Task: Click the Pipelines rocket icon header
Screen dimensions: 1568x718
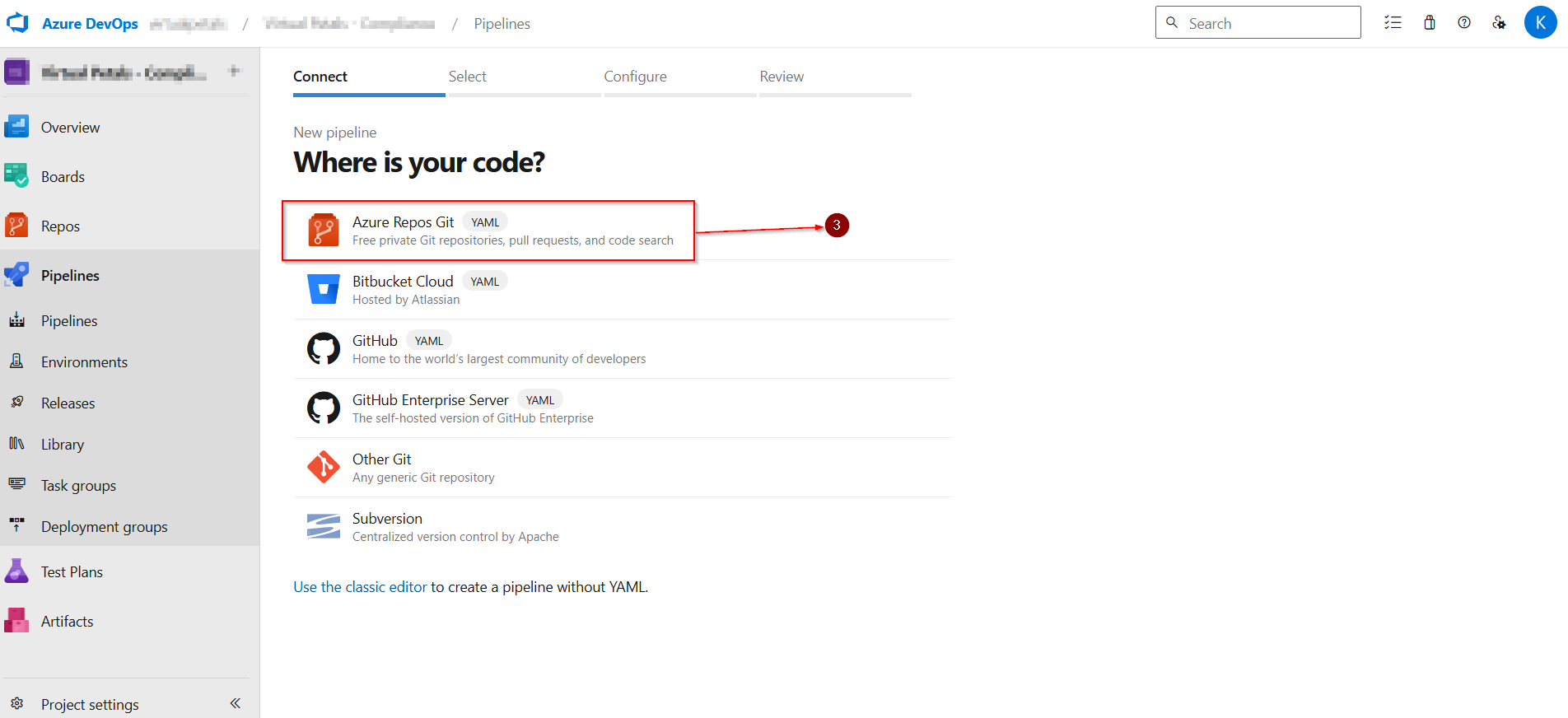Action: [x=16, y=275]
